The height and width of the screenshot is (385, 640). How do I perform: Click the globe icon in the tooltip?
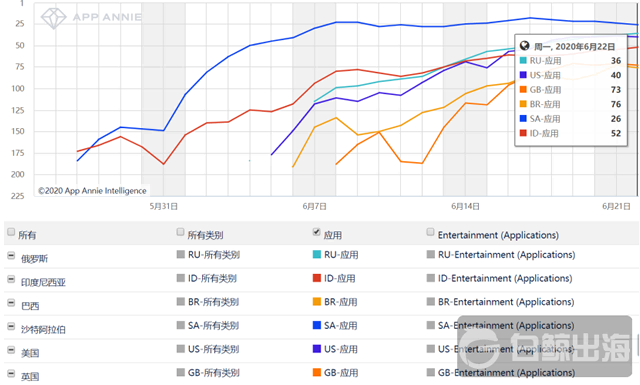pyautogui.click(x=524, y=46)
